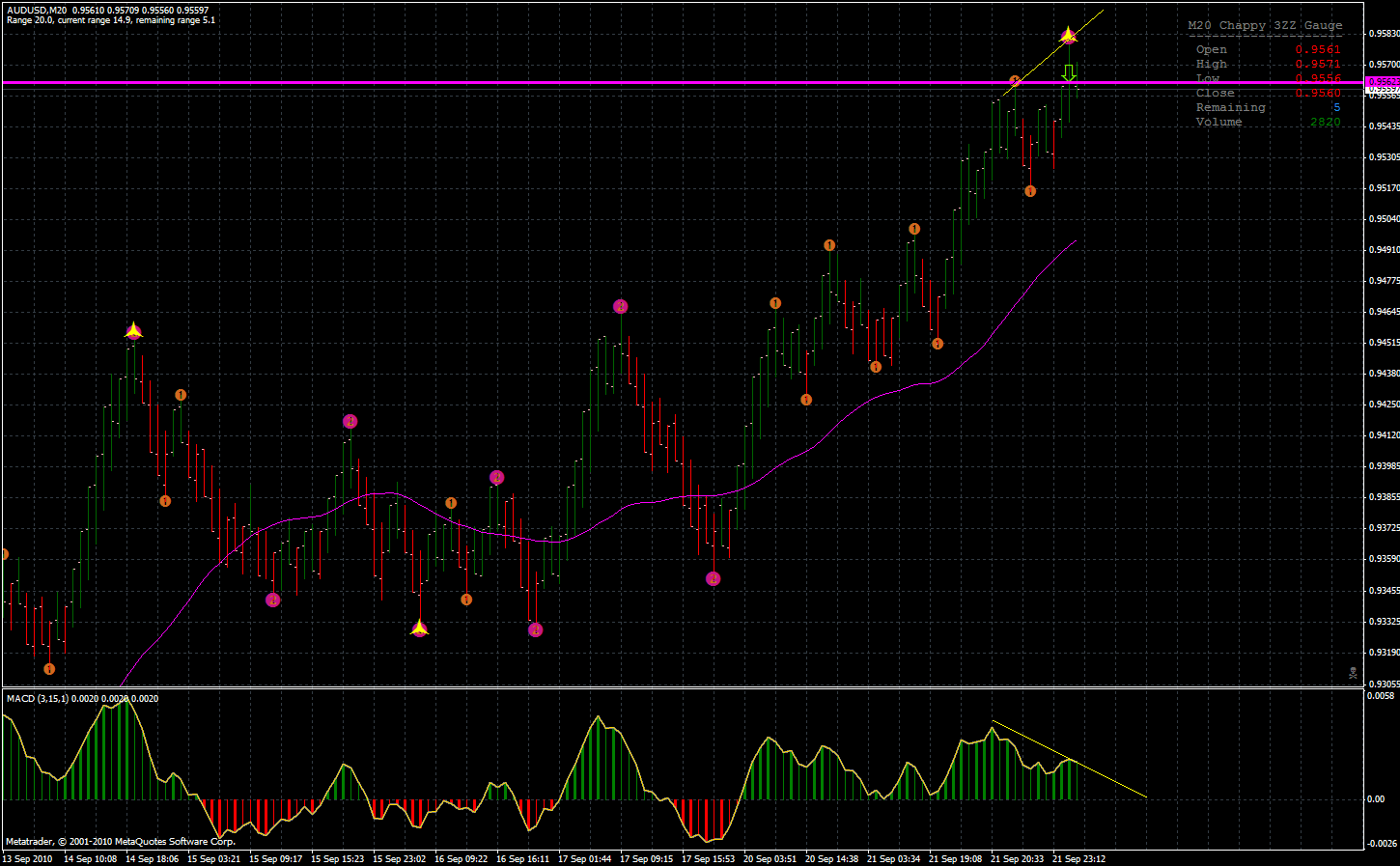Click the green Volume value 2820
Image resolution: width=1400 pixels, height=866 pixels.
(x=1325, y=123)
